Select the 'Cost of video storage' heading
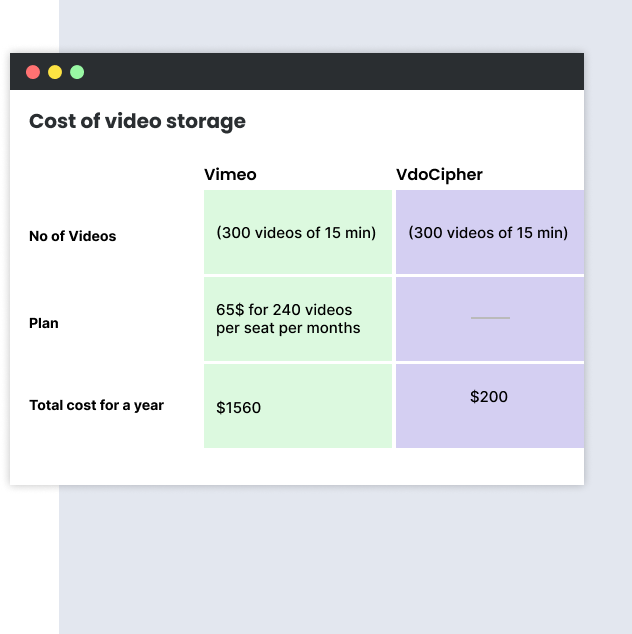This screenshot has height=634, width=632. pos(137,121)
